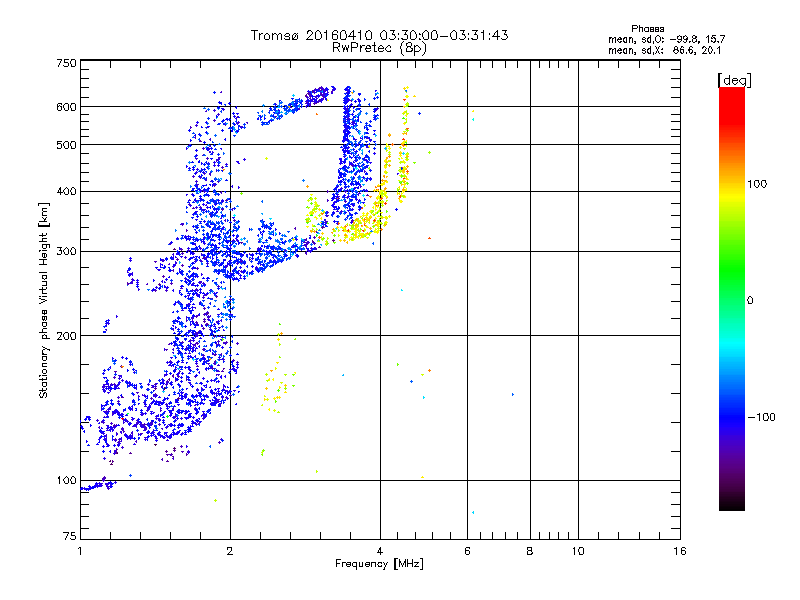Click the 'mean, sd,X: 86.6, 20.1' text

click(664, 50)
